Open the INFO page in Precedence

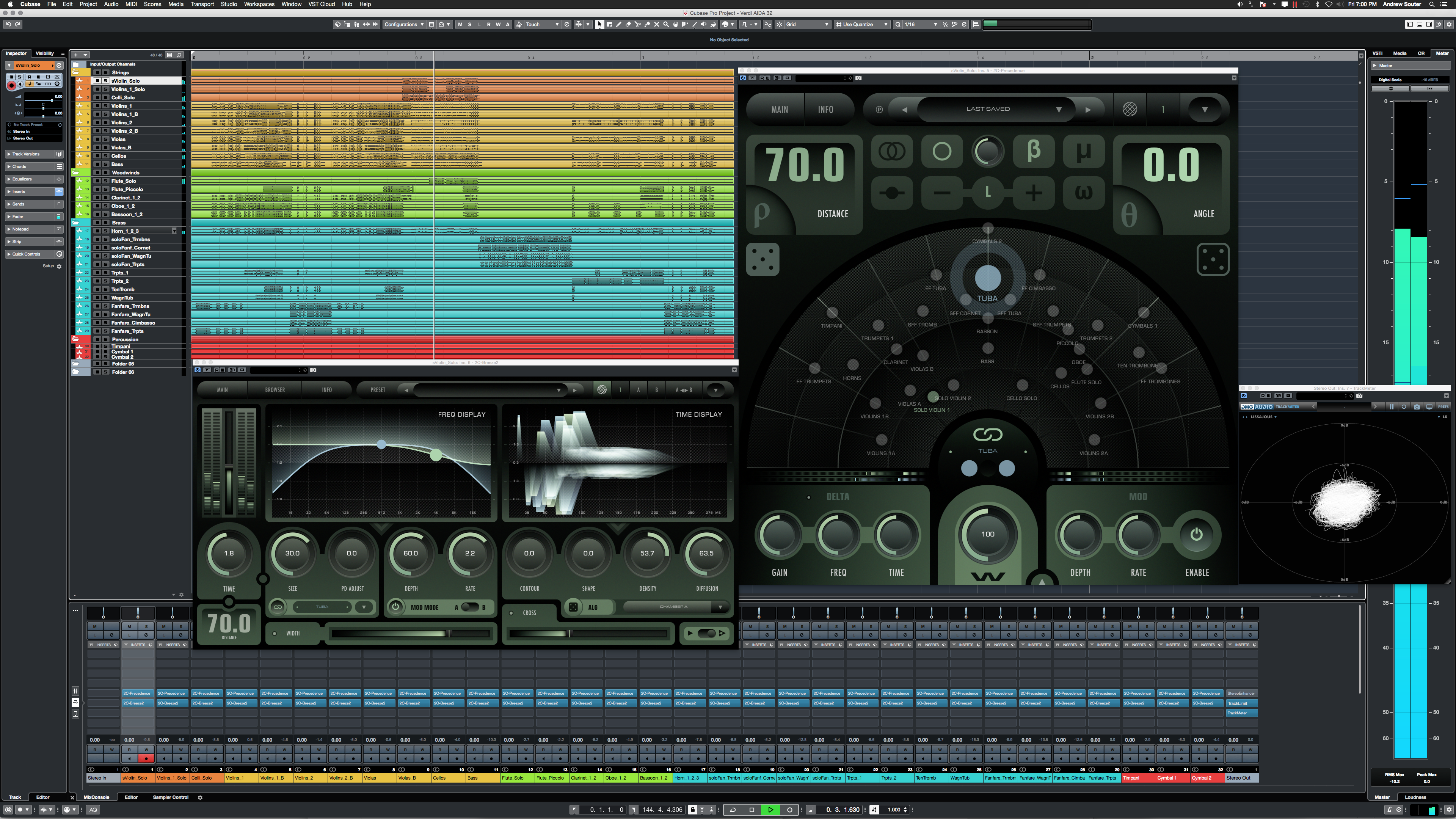click(x=825, y=109)
